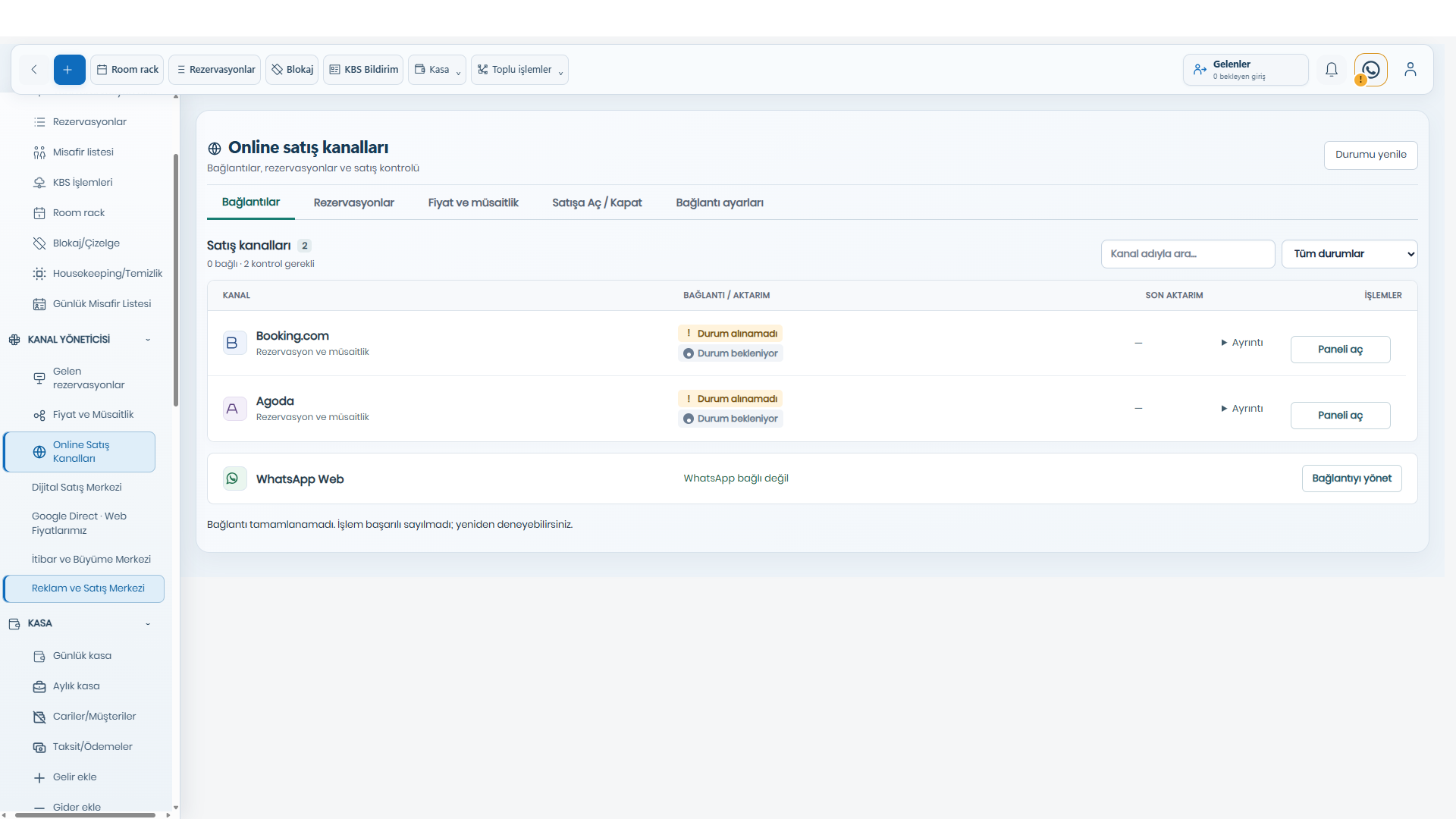1456x819 pixels.
Task: Click the Agoda channel icon
Action: (x=234, y=409)
